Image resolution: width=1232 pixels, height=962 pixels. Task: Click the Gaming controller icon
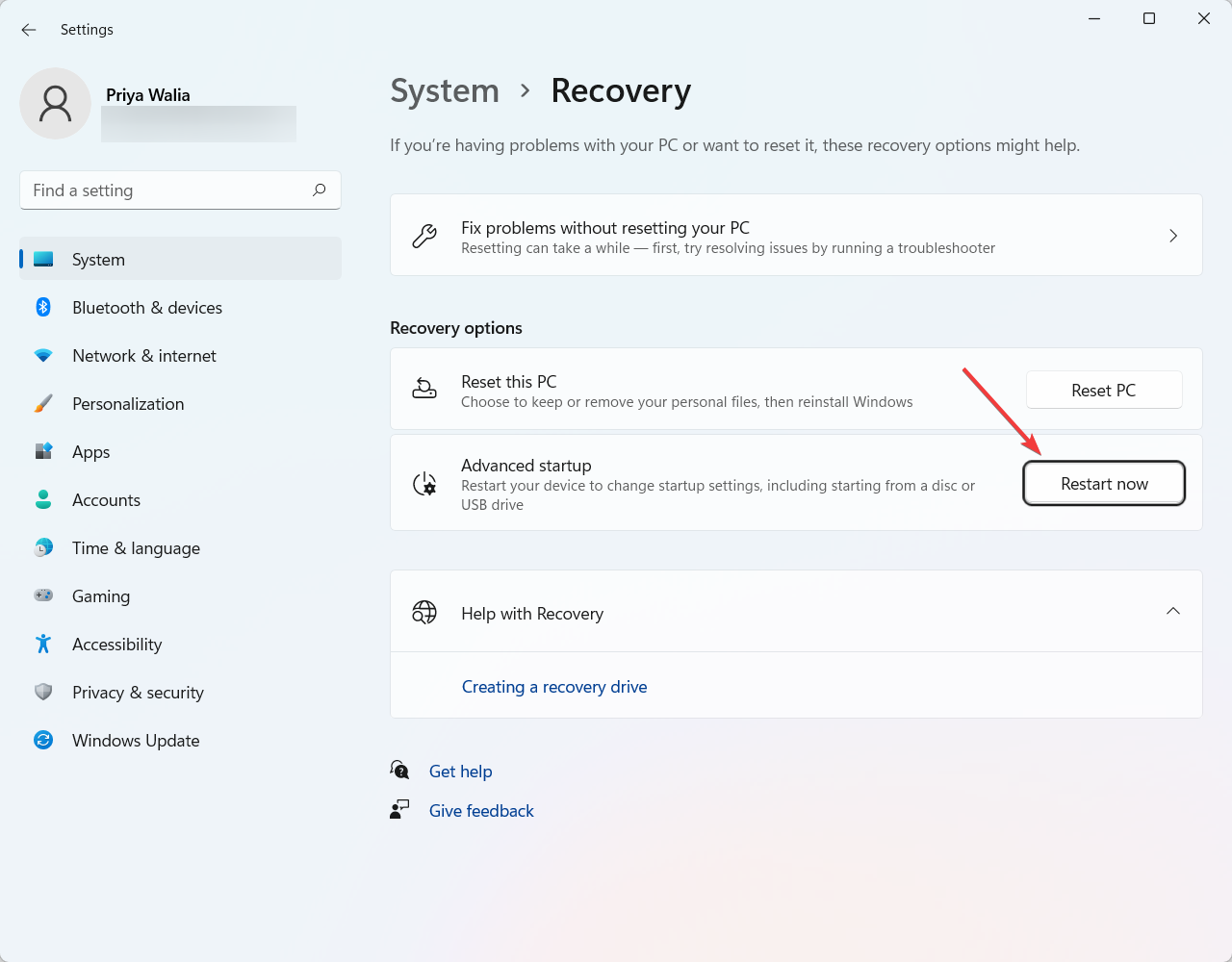click(43, 596)
